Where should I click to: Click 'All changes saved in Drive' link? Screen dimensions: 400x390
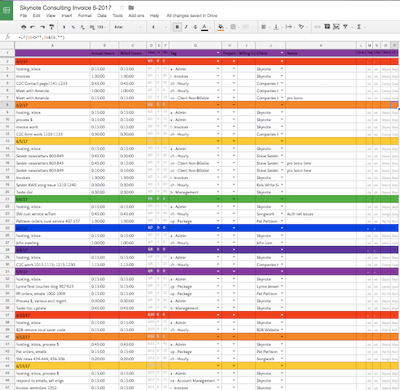click(192, 16)
